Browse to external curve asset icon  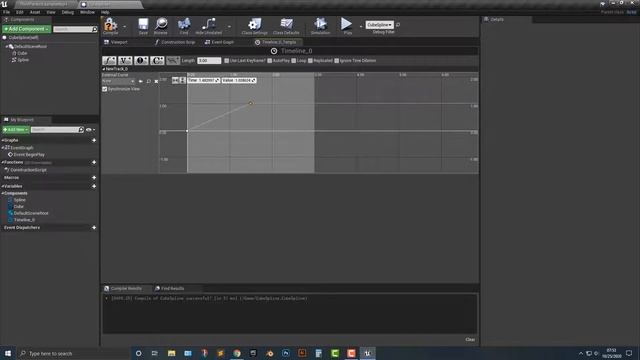(149, 81)
